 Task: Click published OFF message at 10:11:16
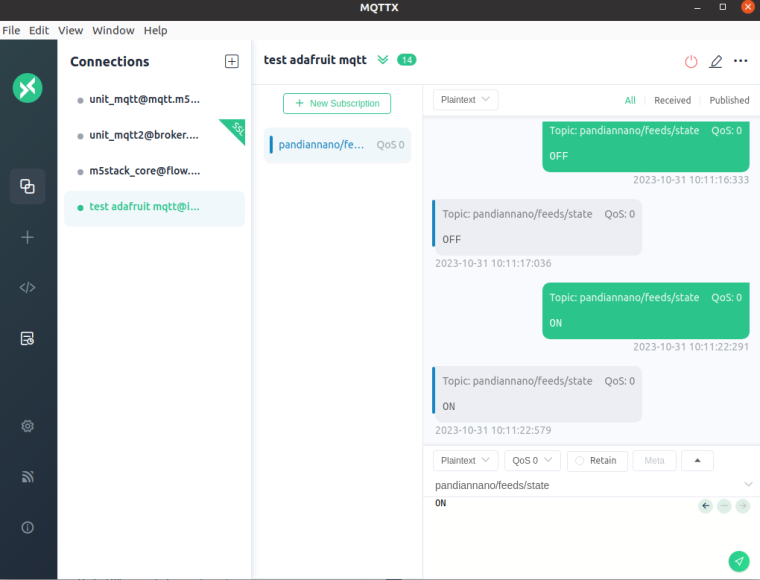point(646,146)
